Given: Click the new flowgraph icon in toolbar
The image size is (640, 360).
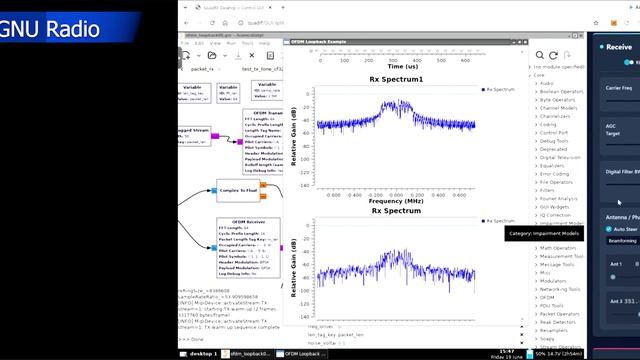Looking at the screenshot, I should click(186, 55).
